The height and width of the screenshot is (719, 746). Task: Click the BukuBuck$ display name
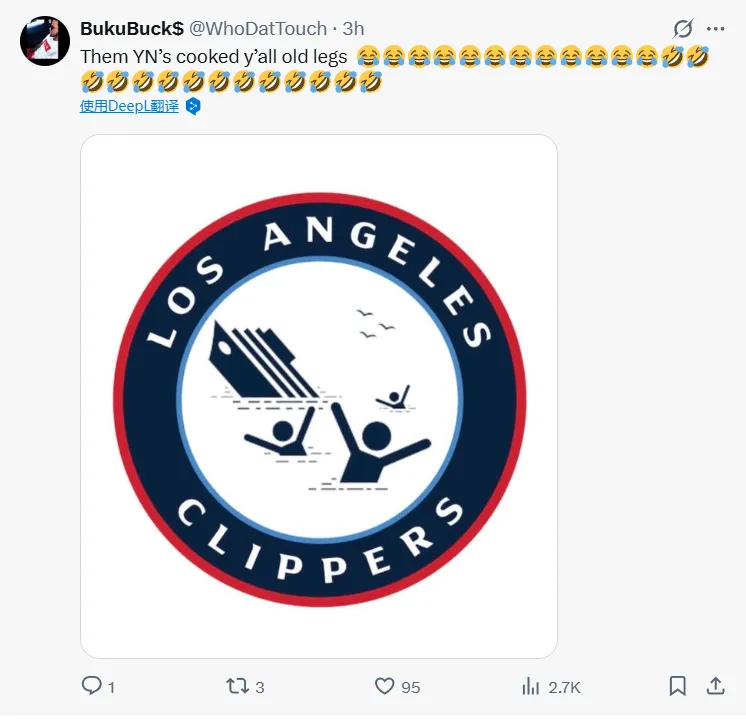(x=131, y=30)
